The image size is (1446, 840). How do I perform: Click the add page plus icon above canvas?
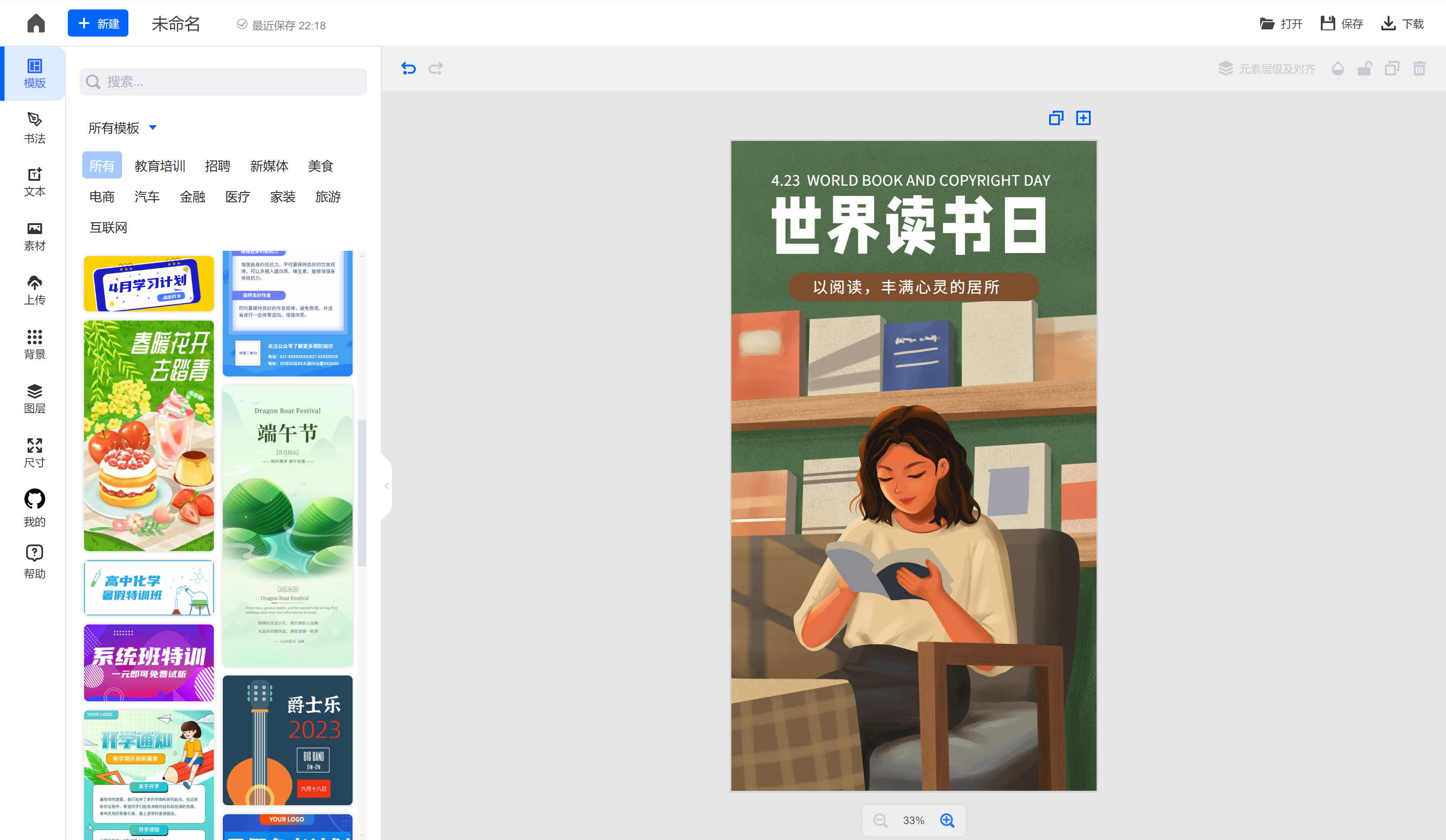pyautogui.click(x=1083, y=118)
